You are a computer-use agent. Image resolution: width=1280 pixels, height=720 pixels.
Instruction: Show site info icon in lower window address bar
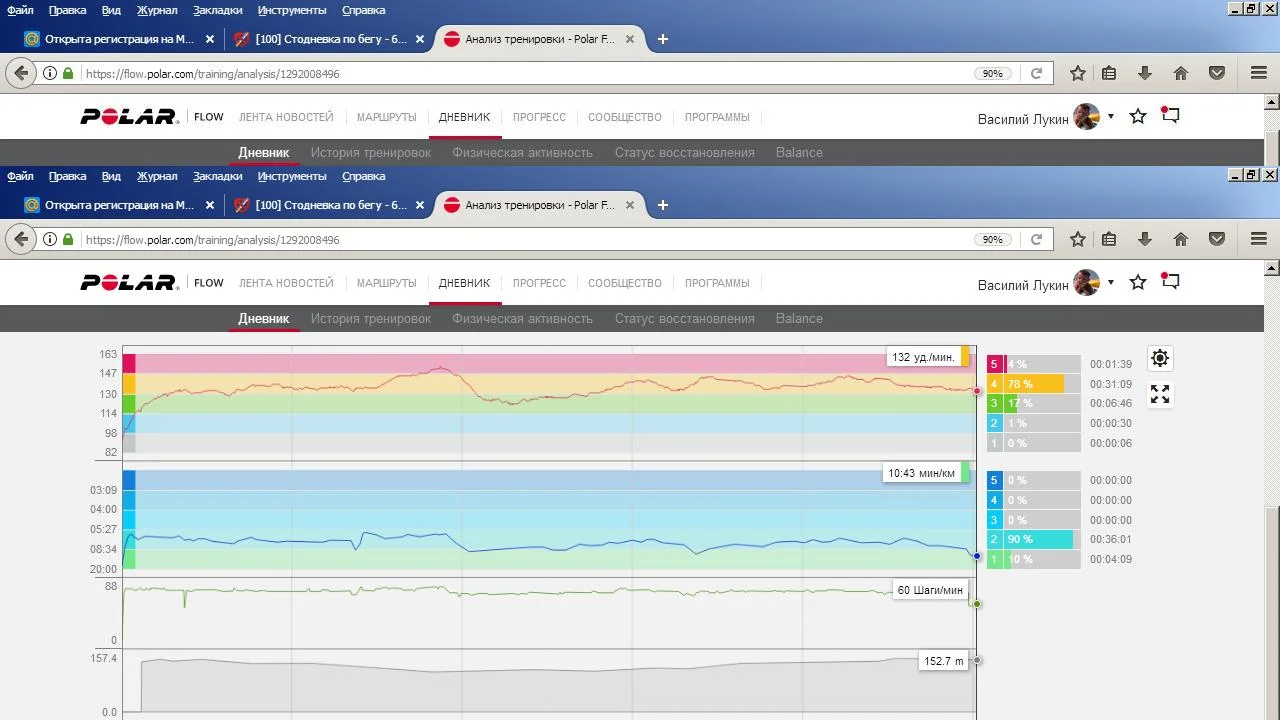point(50,240)
